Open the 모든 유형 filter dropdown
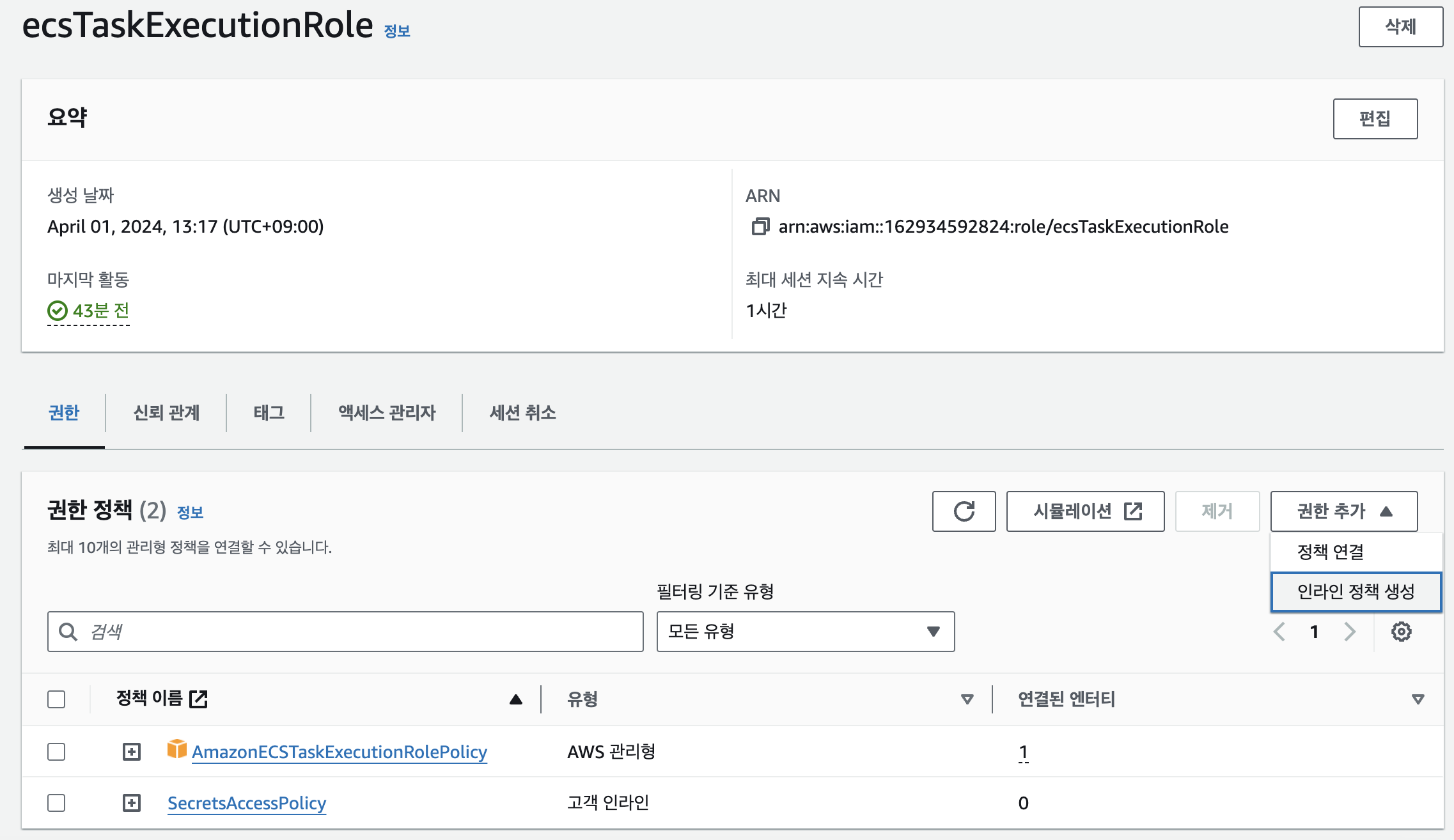Viewport: 1454px width, 840px height. (x=806, y=632)
